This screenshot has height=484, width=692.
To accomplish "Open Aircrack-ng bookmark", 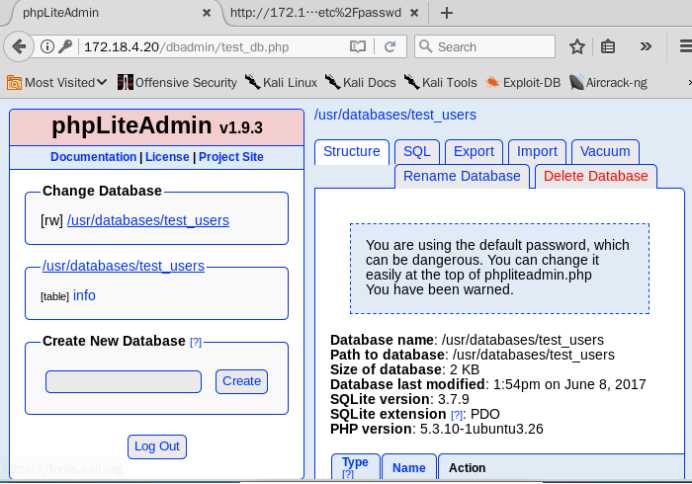I will click(x=608, y=83).
